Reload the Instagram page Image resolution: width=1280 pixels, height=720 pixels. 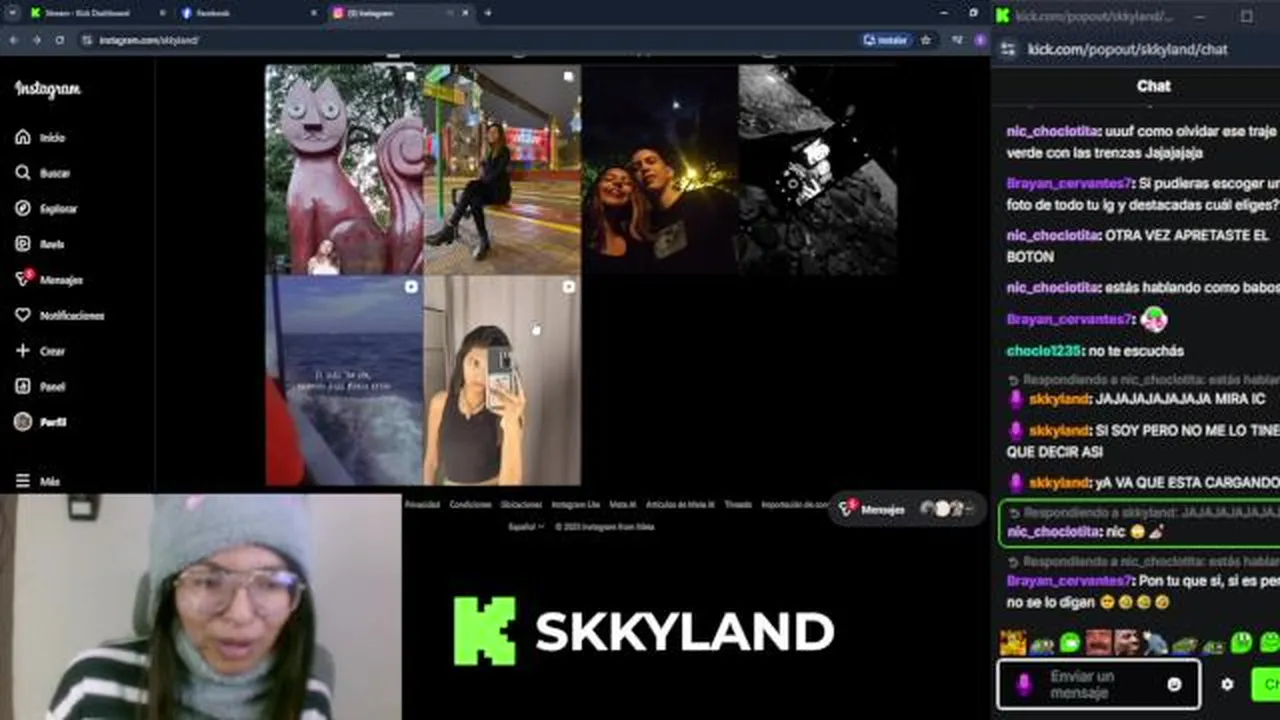(60, 40)
